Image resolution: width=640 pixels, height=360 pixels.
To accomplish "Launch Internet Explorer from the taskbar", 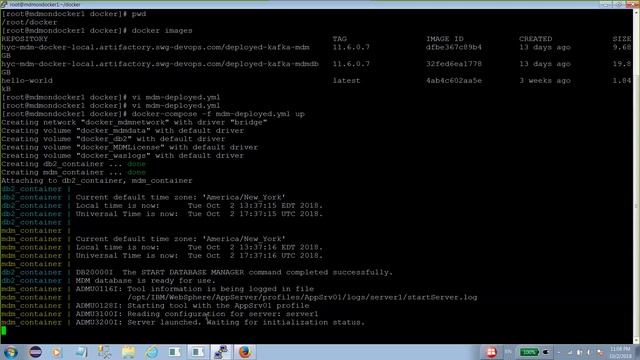I will [x=151, y=352].
